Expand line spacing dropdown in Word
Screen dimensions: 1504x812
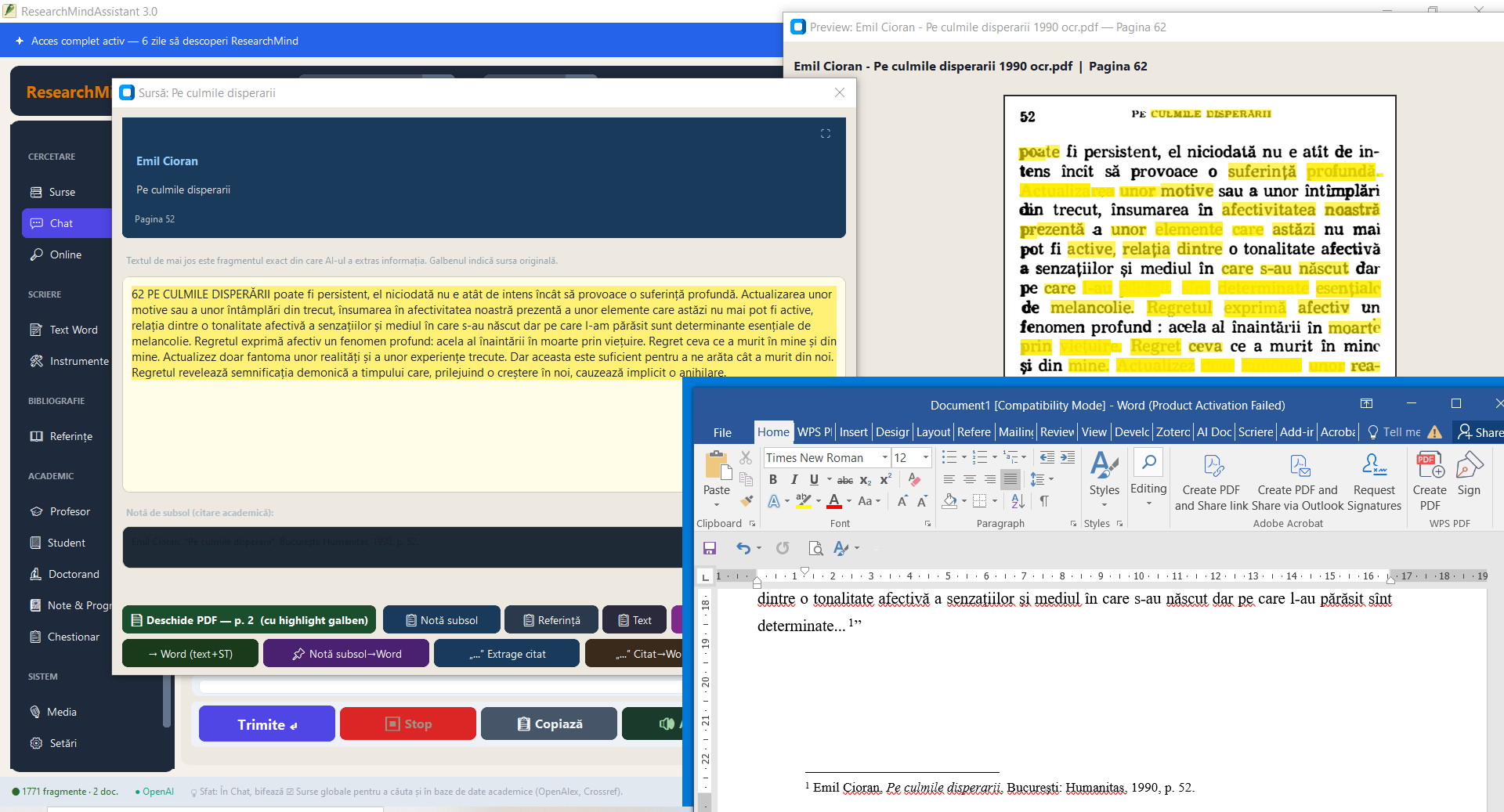coord(1051,479)
